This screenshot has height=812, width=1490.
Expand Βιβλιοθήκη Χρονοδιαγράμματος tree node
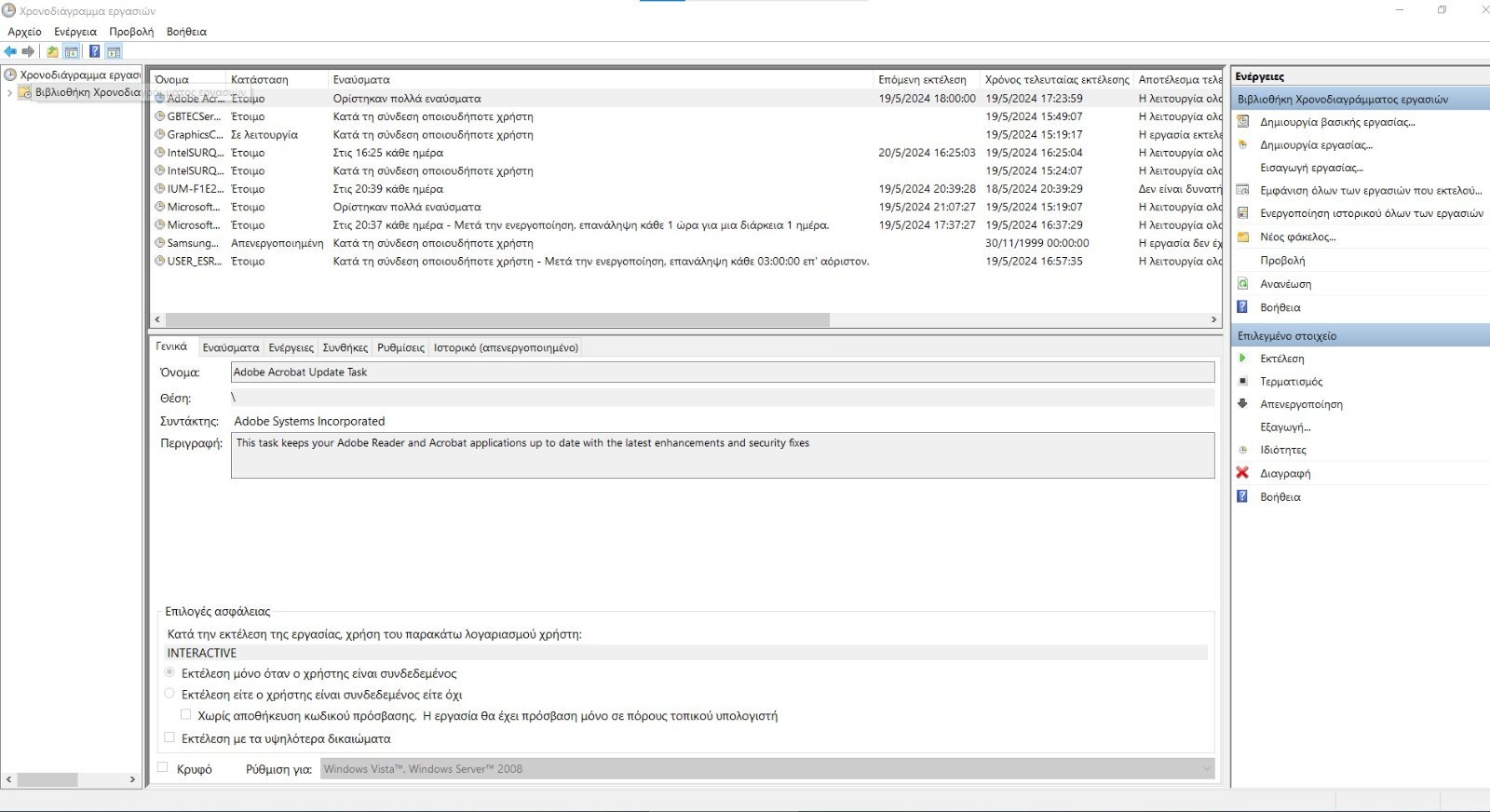pyautogui.click(x=9, y=92)
